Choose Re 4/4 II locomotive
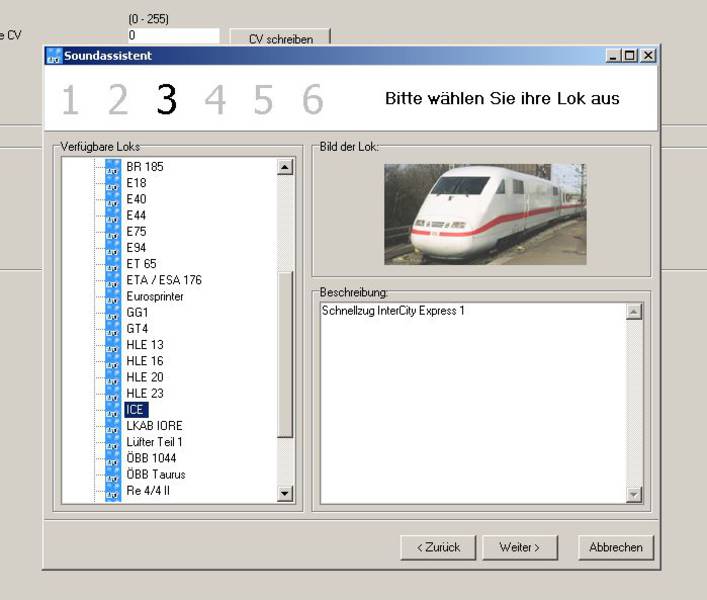 coord(148,491)
